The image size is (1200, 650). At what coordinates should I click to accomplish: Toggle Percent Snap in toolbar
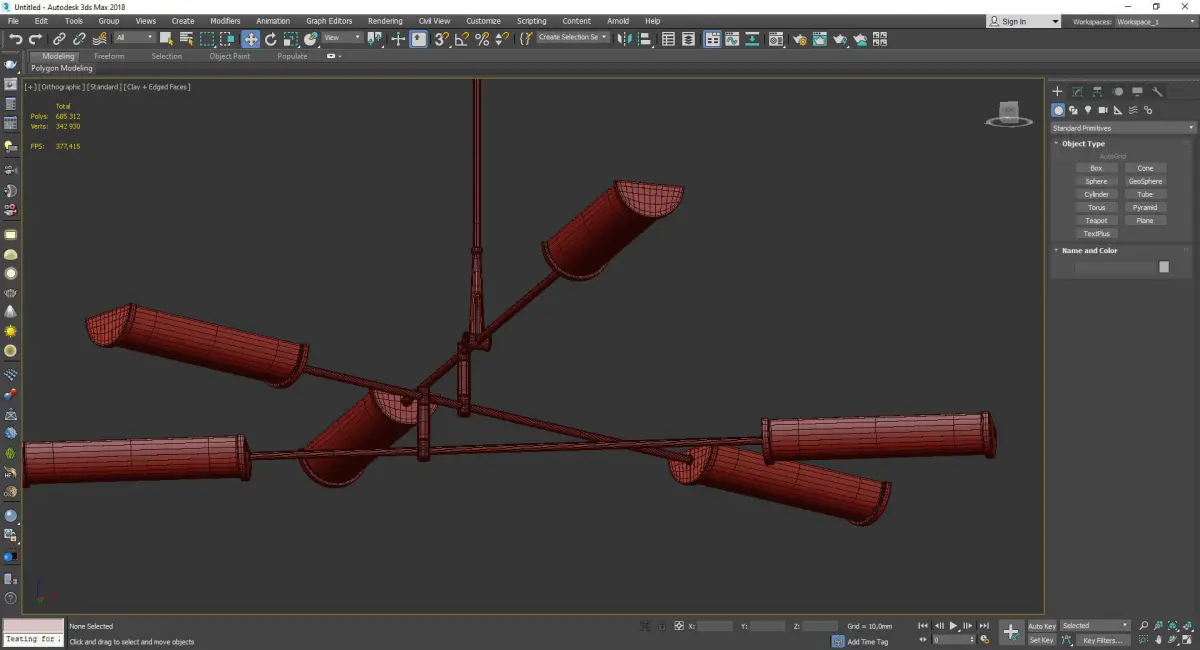[482, 39]
